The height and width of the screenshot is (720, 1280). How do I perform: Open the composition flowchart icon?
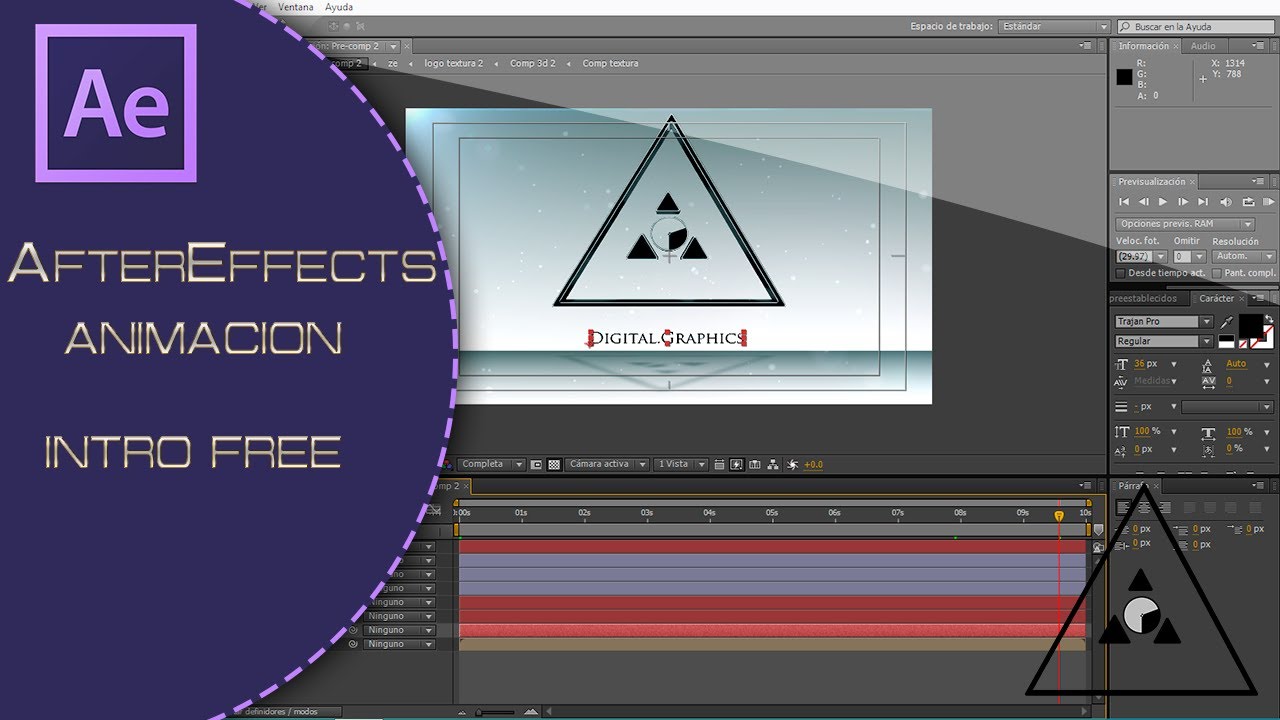pyautogui.click(x=774, y=464)
